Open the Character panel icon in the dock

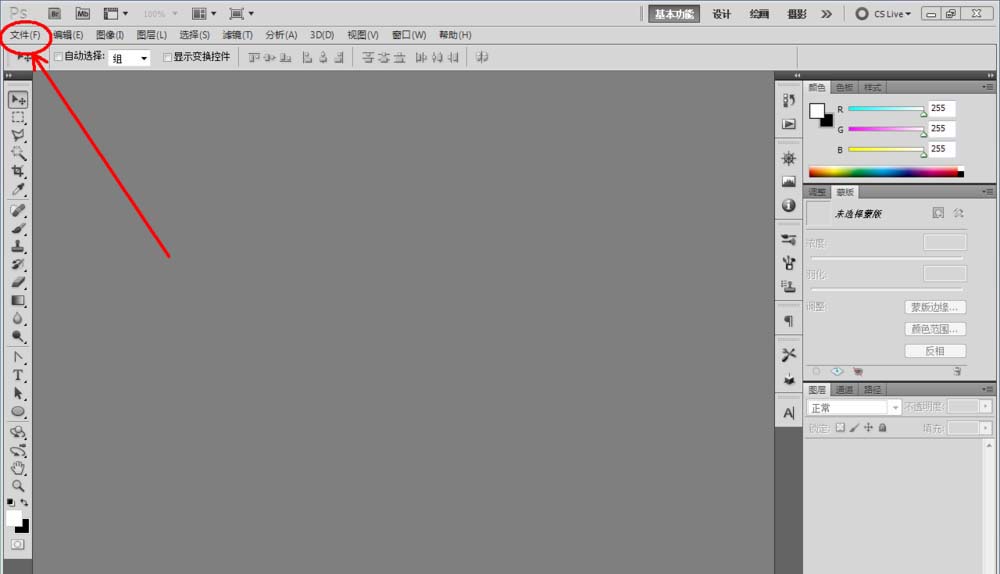(x=789, y=413)
